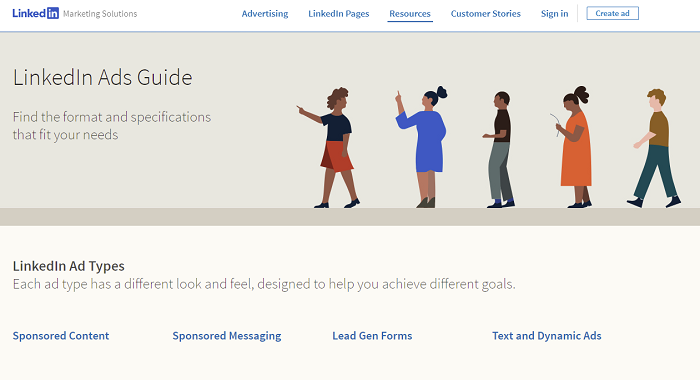The height and width of the screenshot is (380, 700).
Task: Click the LinkedIn Ads Guide heading
Action: click(103, 78)
